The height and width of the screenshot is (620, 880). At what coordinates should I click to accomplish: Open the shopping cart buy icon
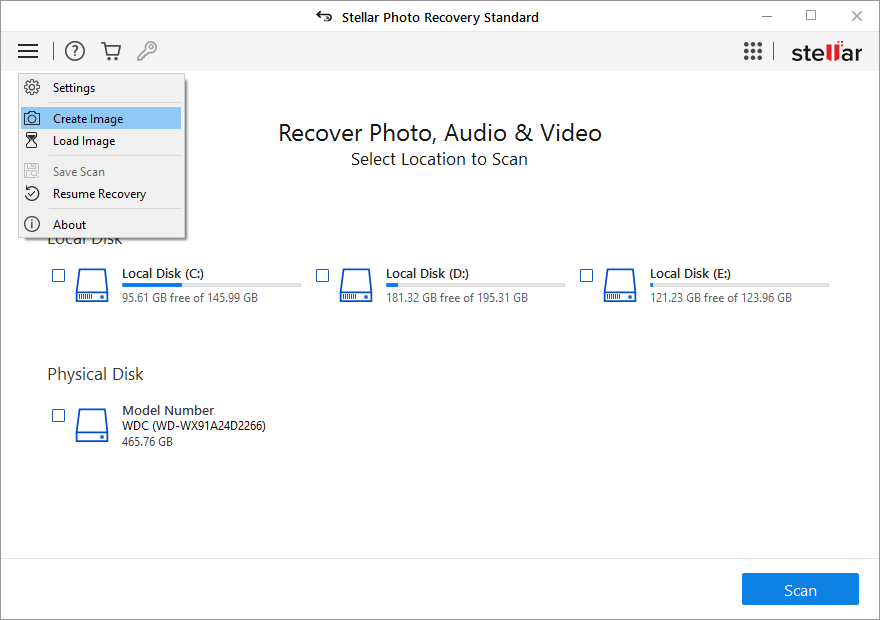[x=111, y=51]
